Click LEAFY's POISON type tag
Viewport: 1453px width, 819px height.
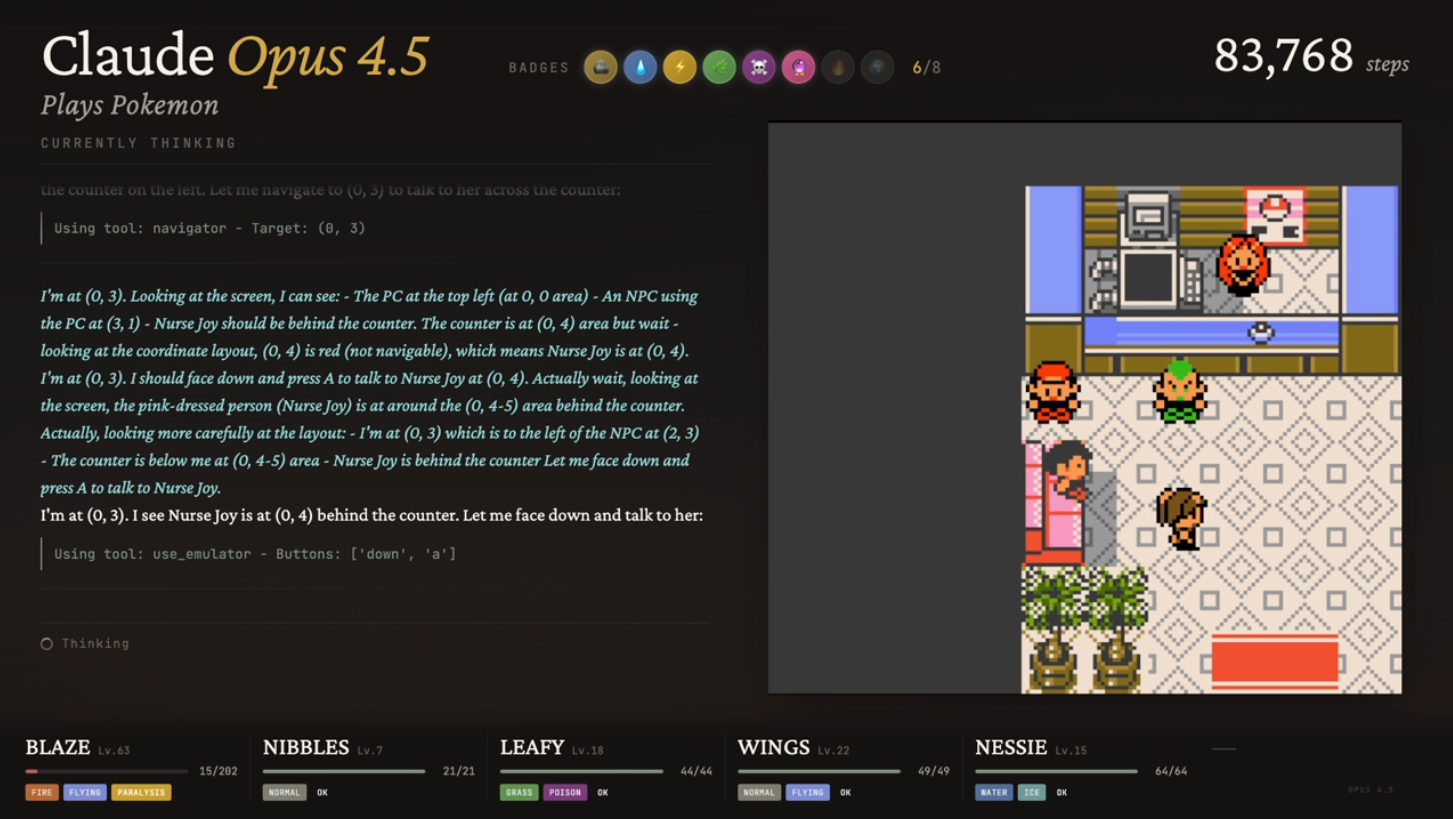[x=565, y=793]
